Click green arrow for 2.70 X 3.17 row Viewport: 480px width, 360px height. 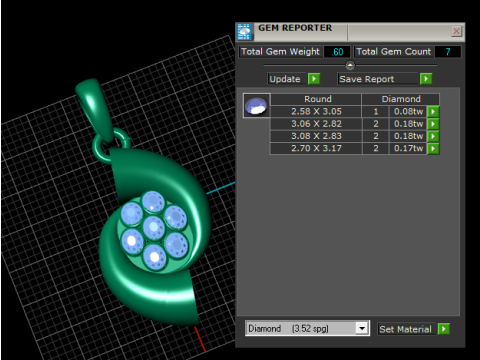pos(433,148)
